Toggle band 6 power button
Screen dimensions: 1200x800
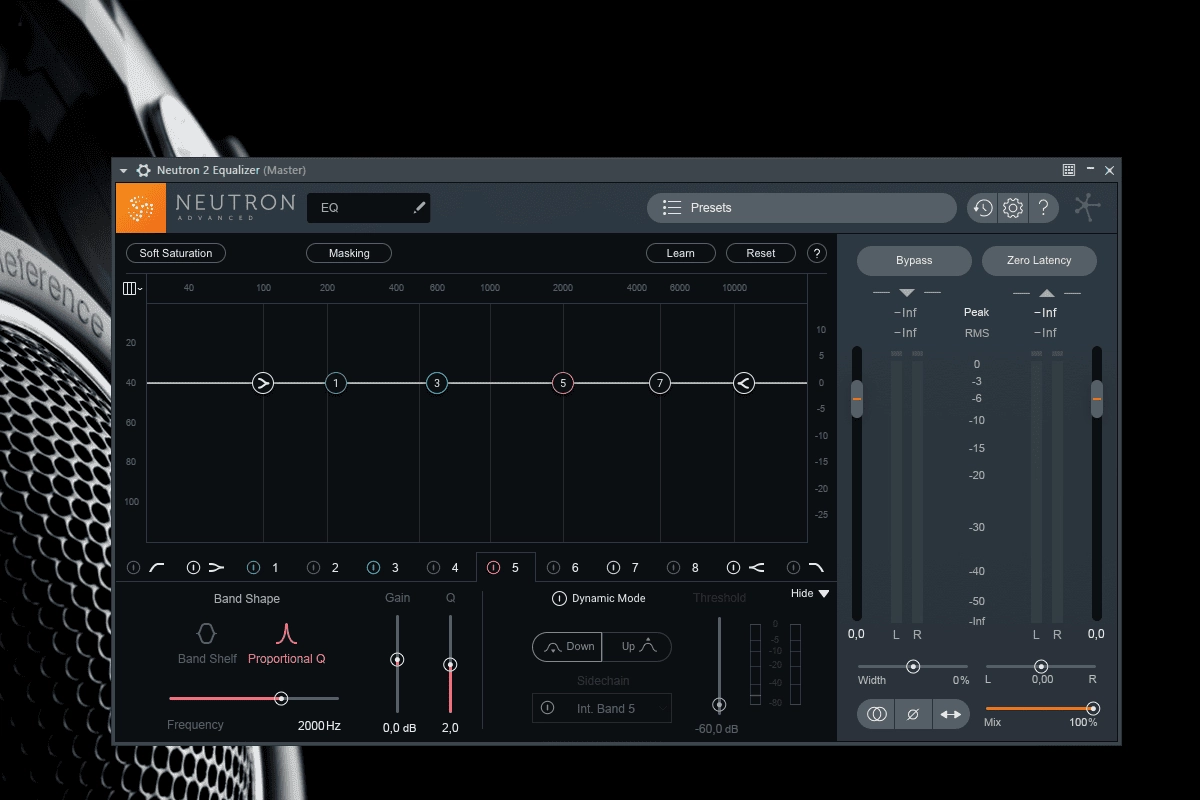553,568
